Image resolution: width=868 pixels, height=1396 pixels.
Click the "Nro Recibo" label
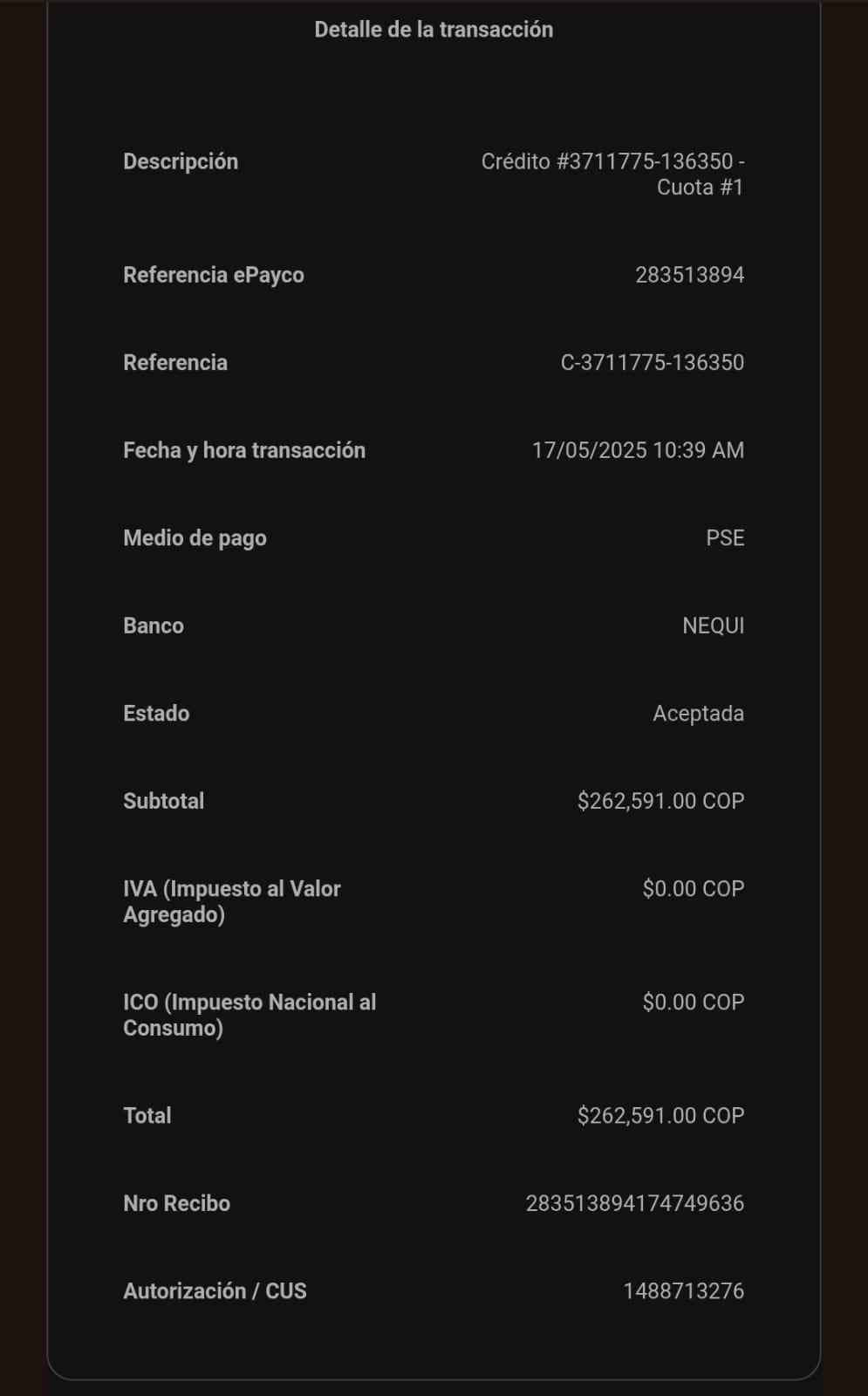176,1203
